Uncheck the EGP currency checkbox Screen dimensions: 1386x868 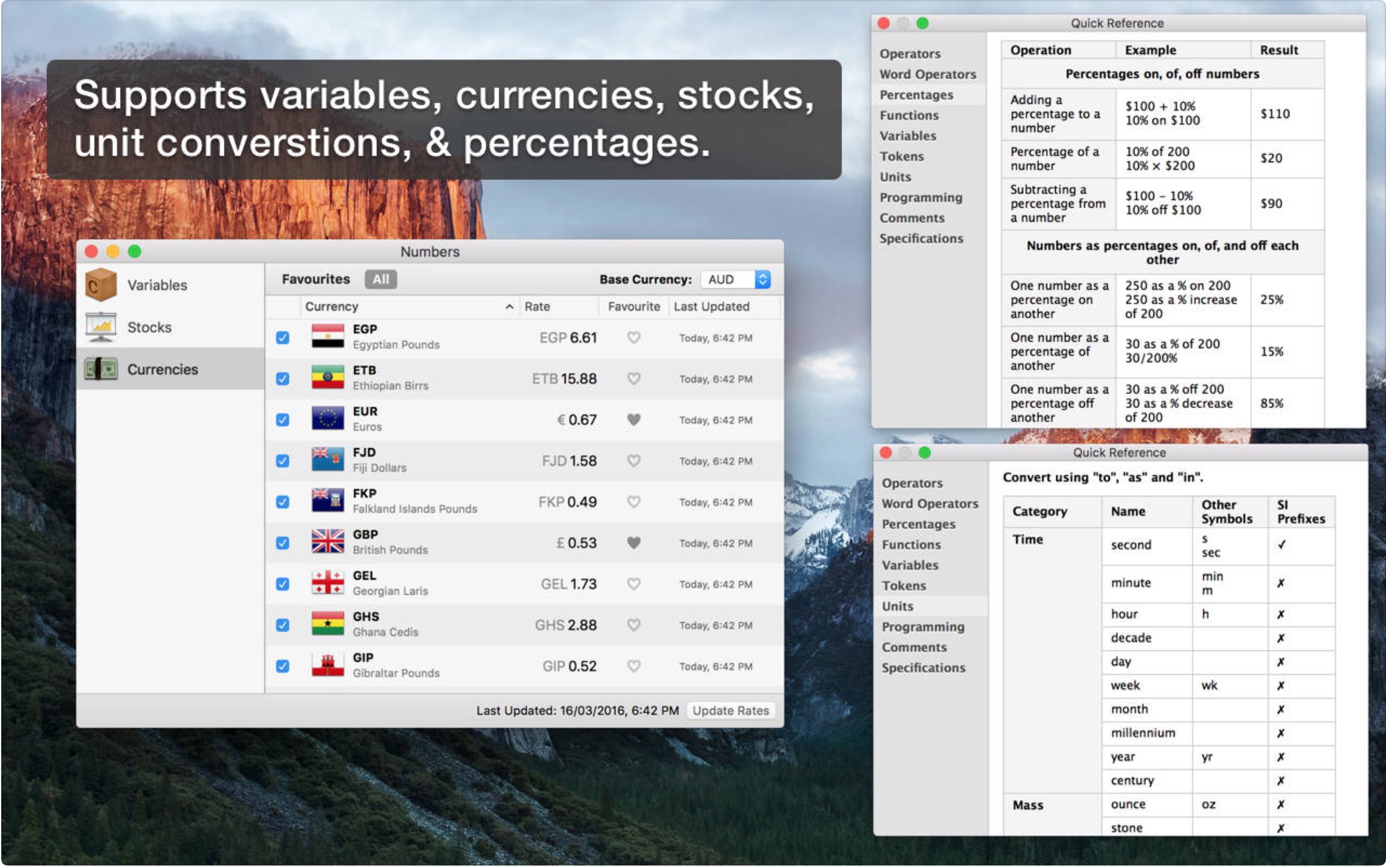tap(283, 337)
